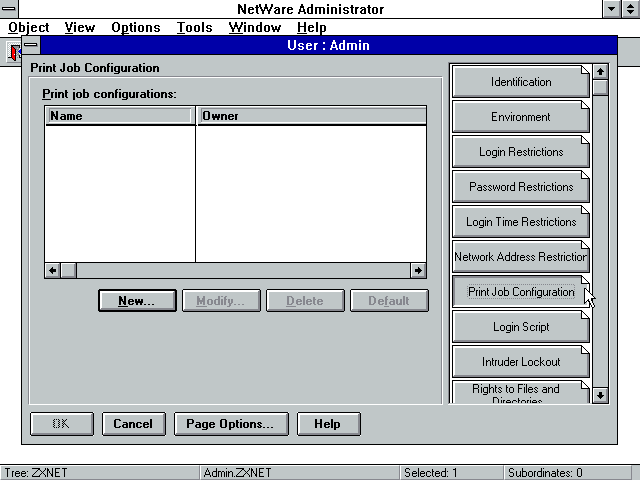Open Rights to Files and Directories page
This screenshot has width=640, height=480.
pyautogui.click(x=521, y=393)
